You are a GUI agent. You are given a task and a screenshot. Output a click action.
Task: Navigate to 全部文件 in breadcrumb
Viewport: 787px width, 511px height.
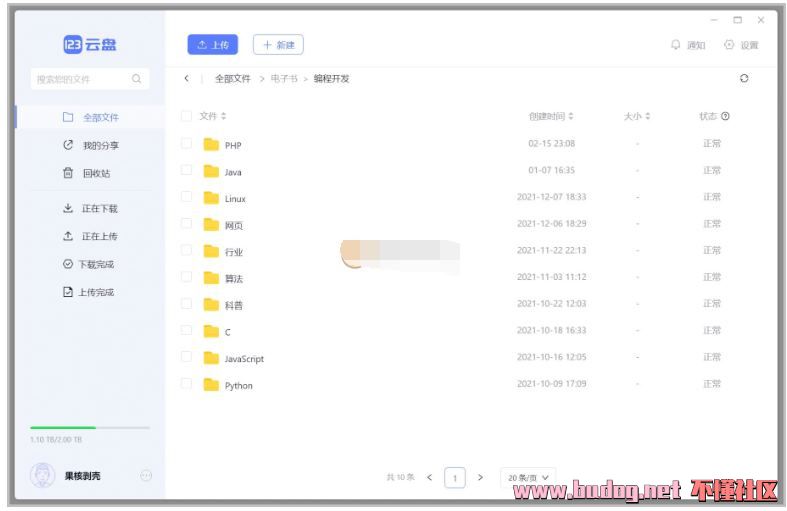pos(232,79)
